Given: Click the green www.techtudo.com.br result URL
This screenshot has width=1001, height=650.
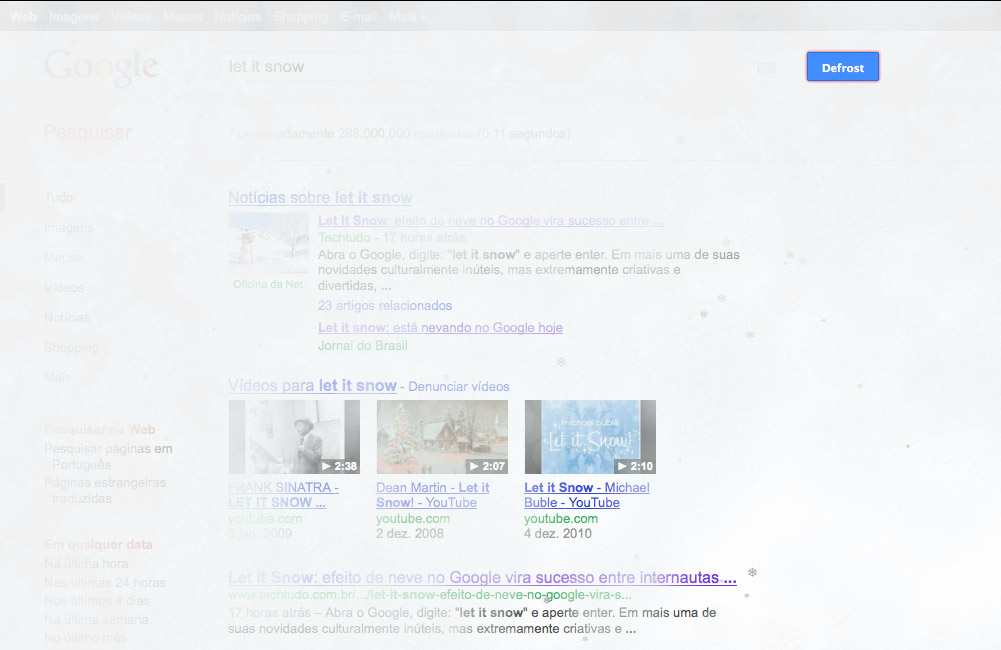Looking at the screenshot, I should 430,595.
